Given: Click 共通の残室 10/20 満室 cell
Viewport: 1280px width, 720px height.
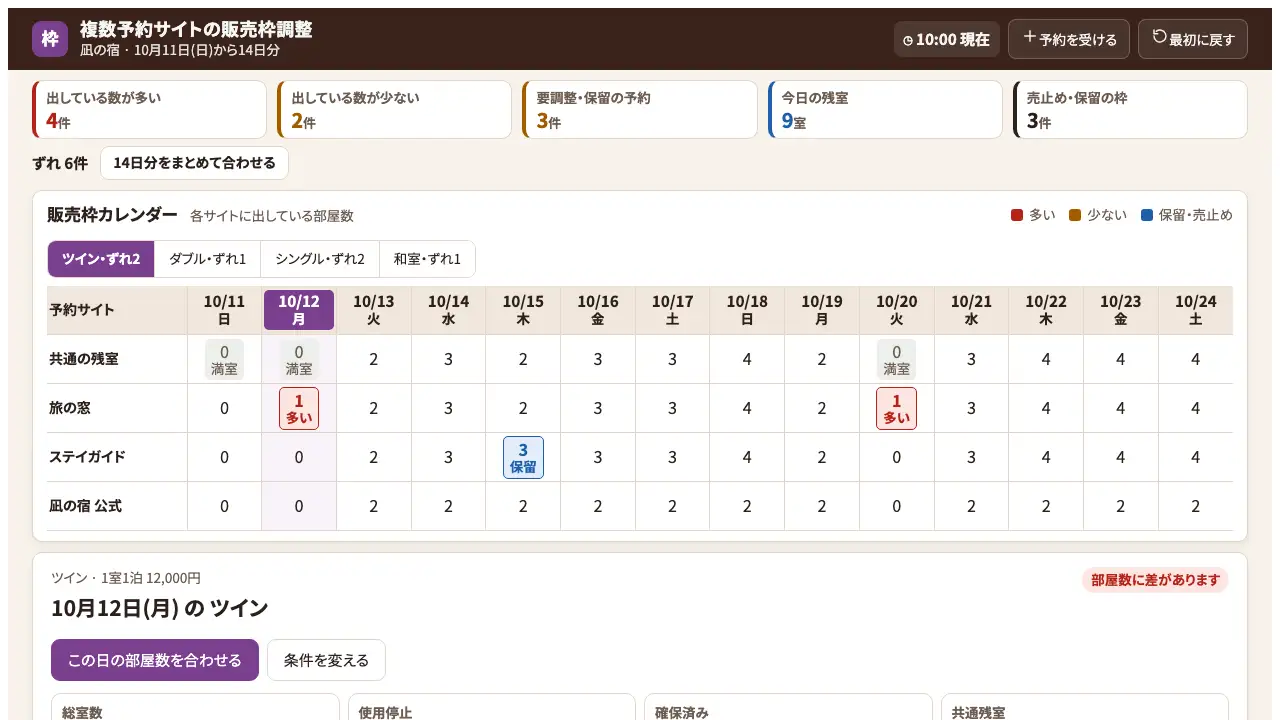Looking at the screenshot, I should (x=897, y=359).
